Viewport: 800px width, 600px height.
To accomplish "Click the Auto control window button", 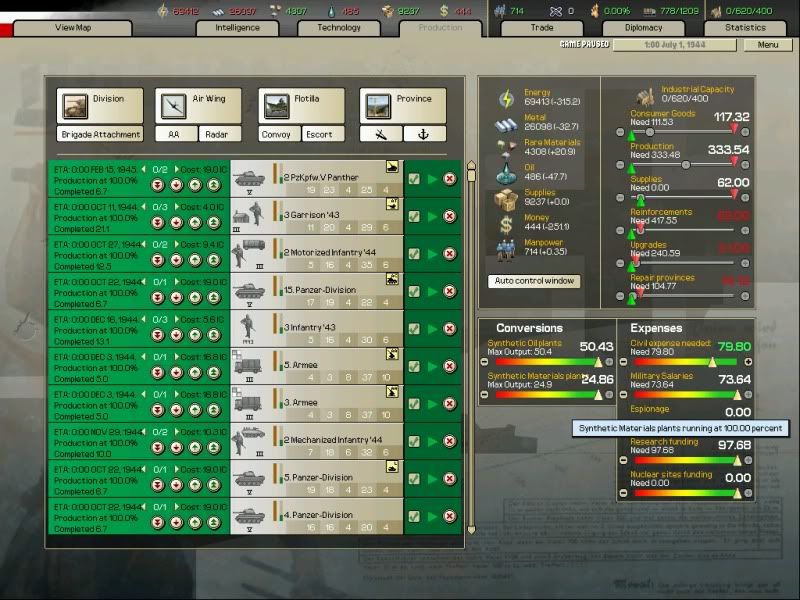I will point(535,281).
